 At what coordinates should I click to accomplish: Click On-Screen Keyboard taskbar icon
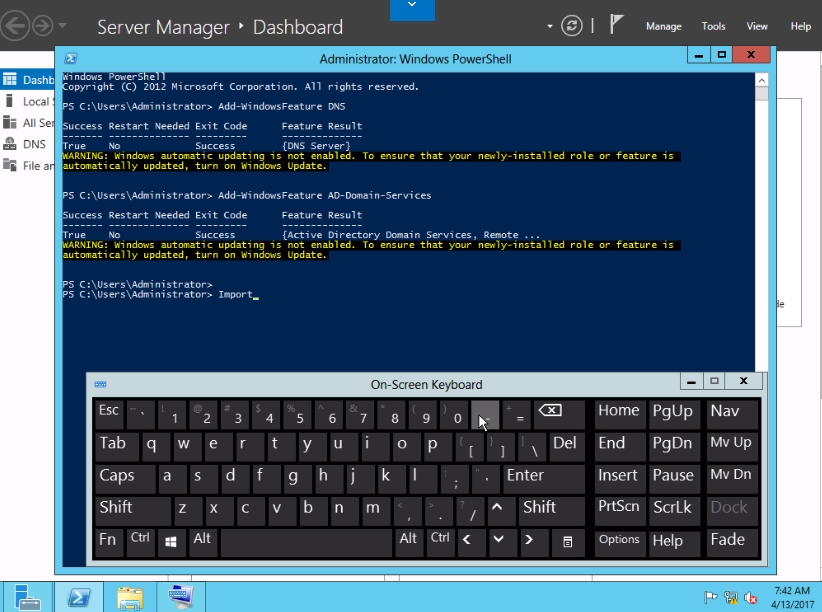[180, 597]
